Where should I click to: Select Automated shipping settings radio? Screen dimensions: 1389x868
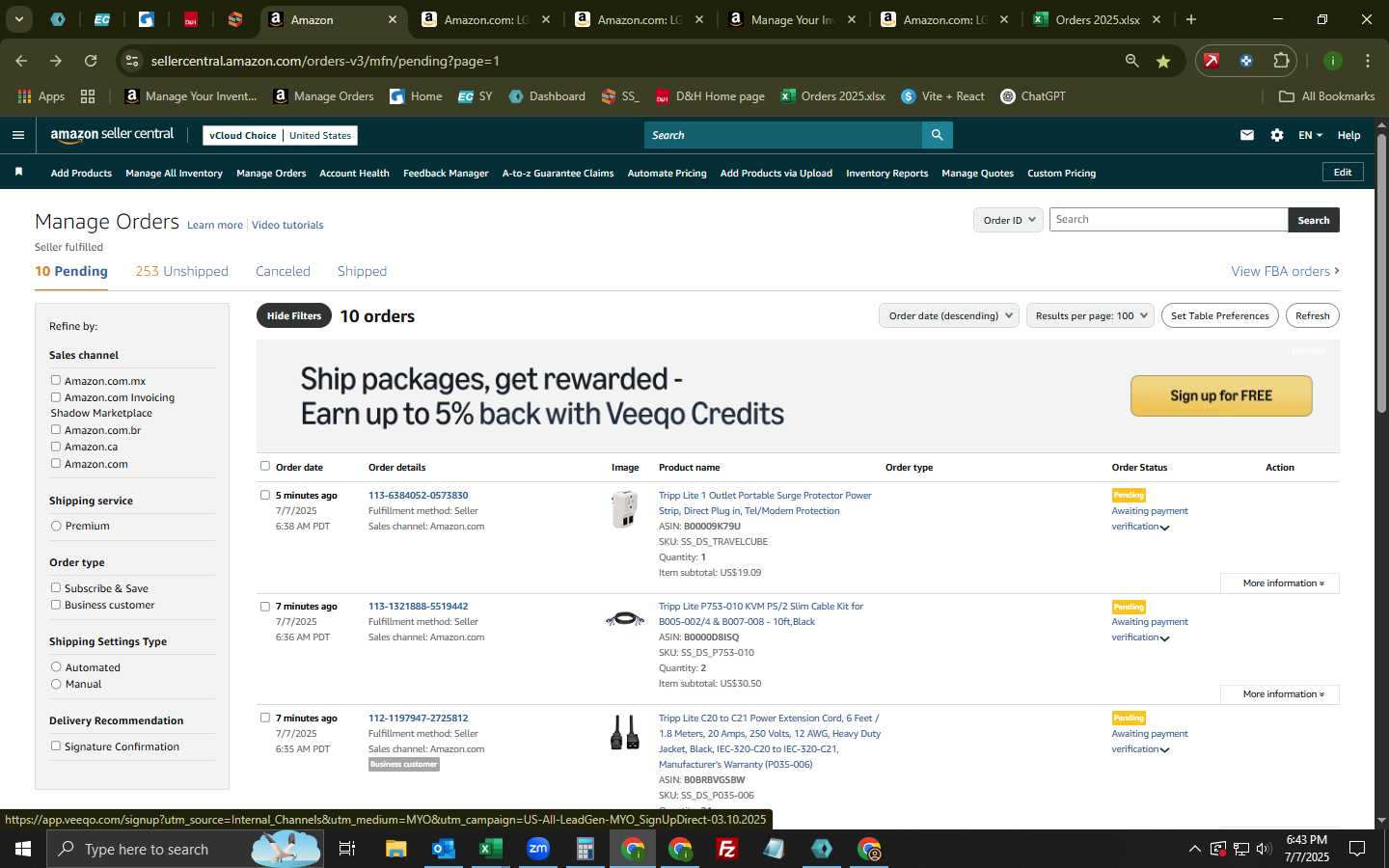(56, 666)
